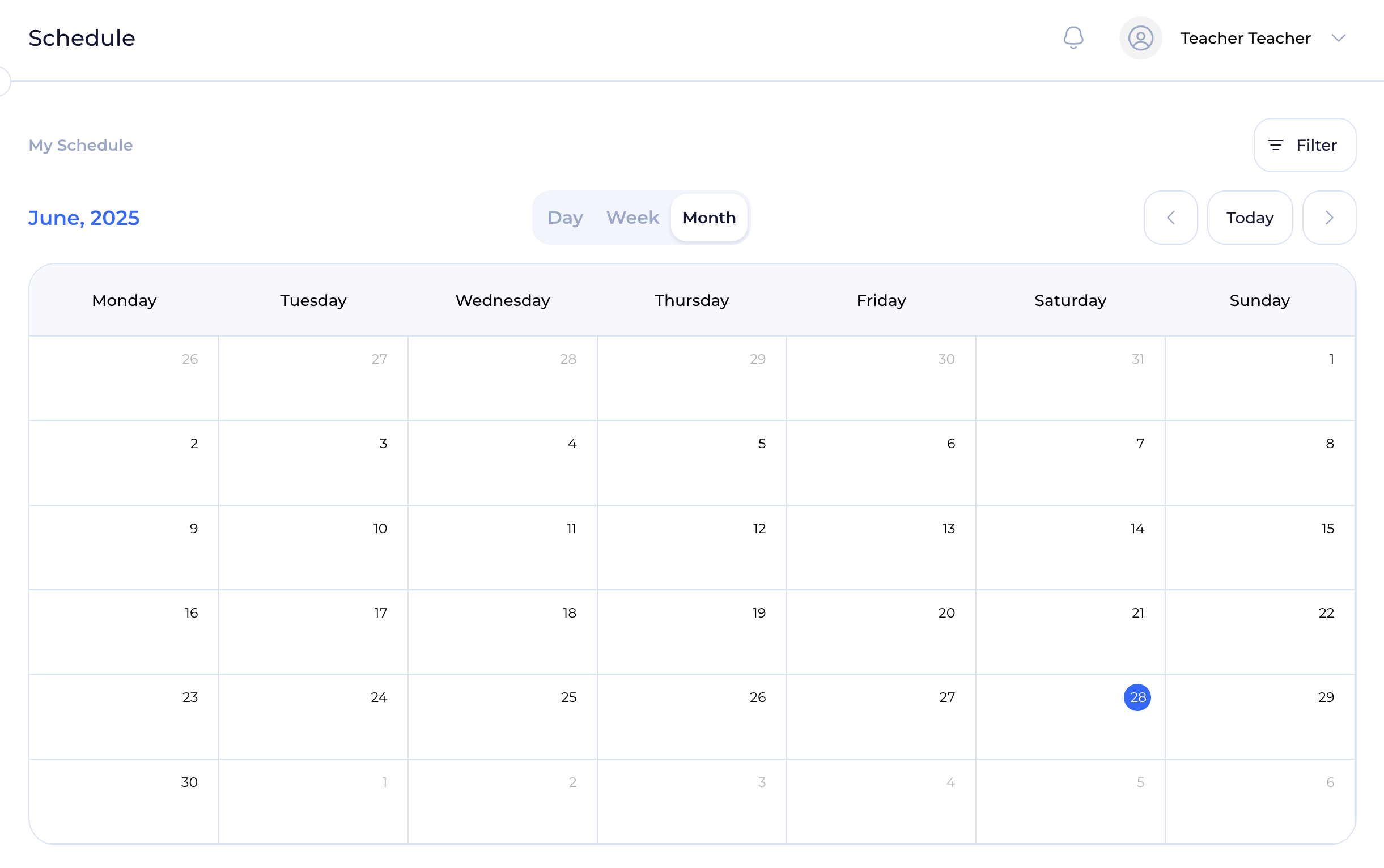Viewport: 1384px width, 868px height.
Task: Select highlighted date 28 on Saturday
Action: [x=1137, y=697]
